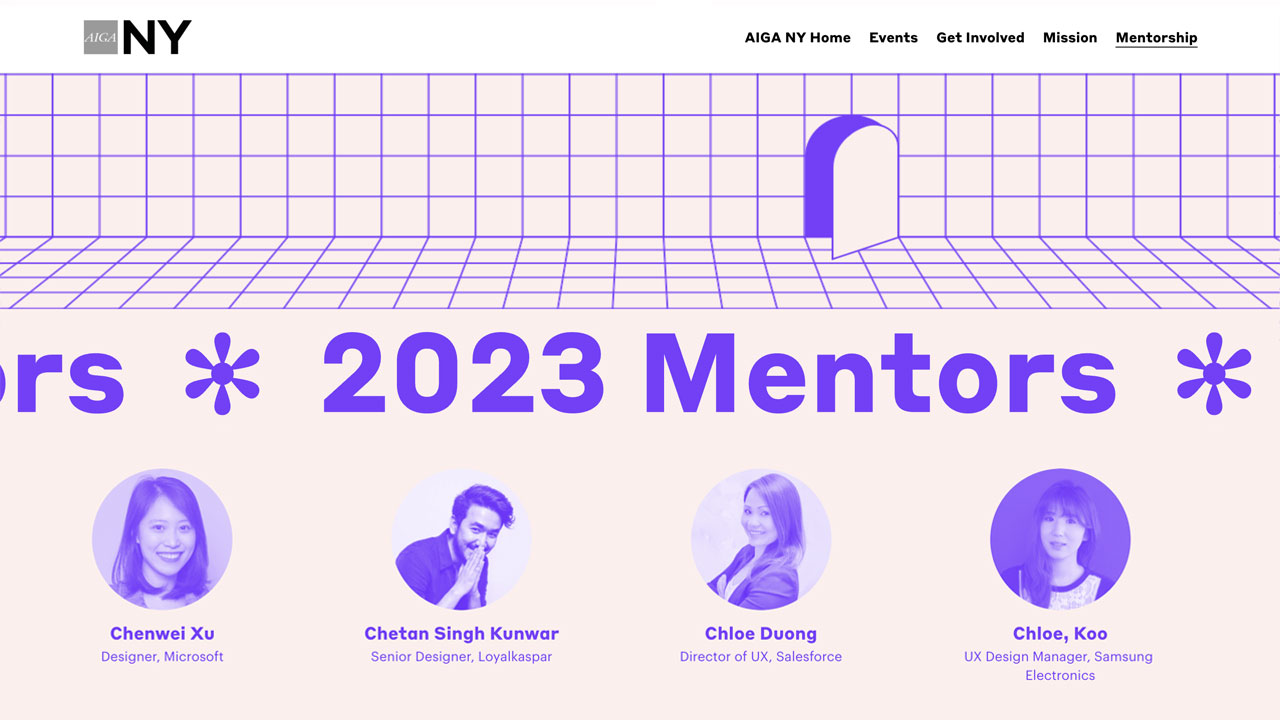The width and height of the screenshot is (1280, 720).
Task: Click 'Senior Designer, Loyalkaspar' subtitle
Action: coord(461,657)
